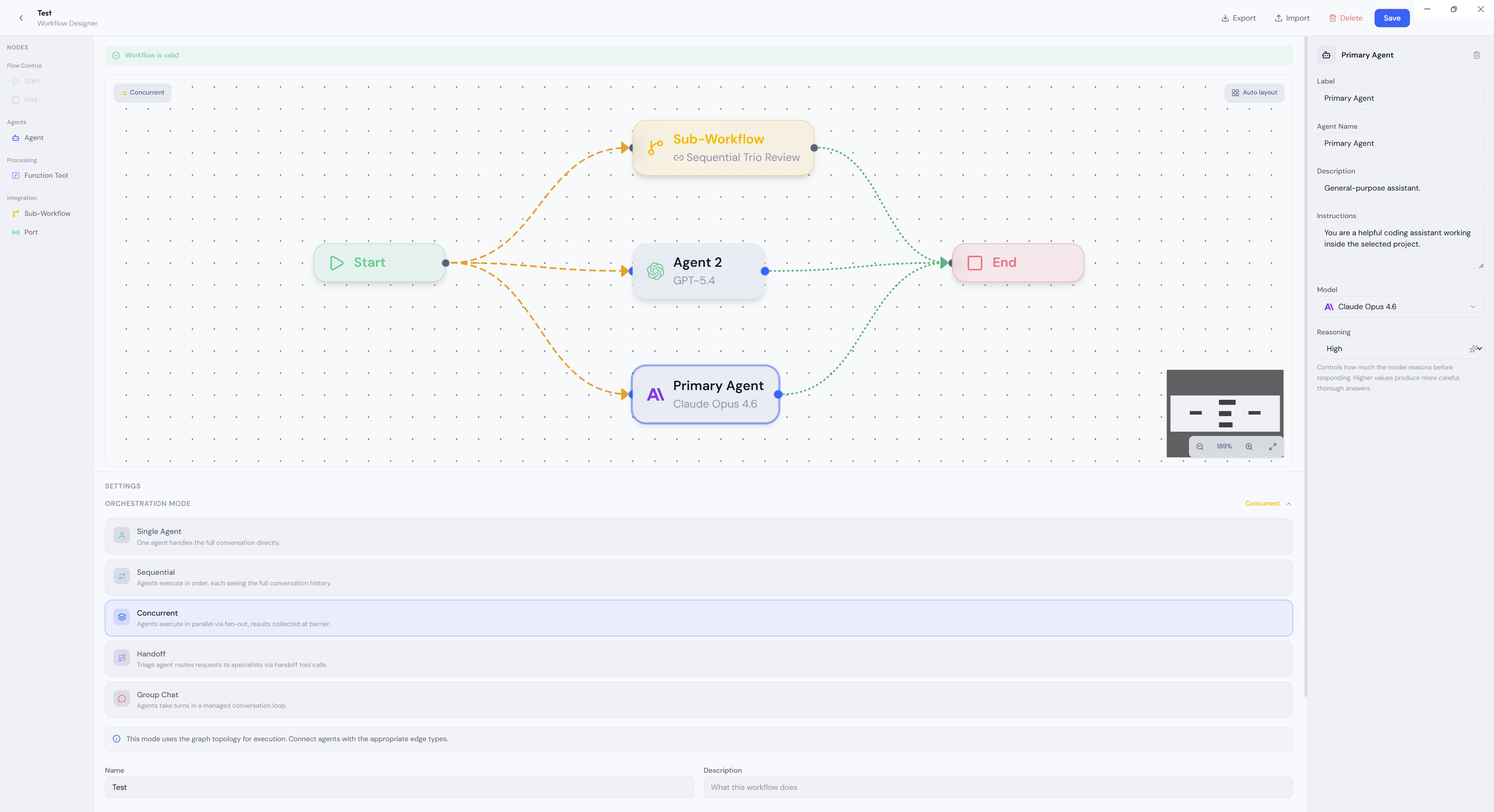The height and width of the screenshot is (812, 1494).
Task: Click the Sequential arrows icon
Action: pos(122,577)
